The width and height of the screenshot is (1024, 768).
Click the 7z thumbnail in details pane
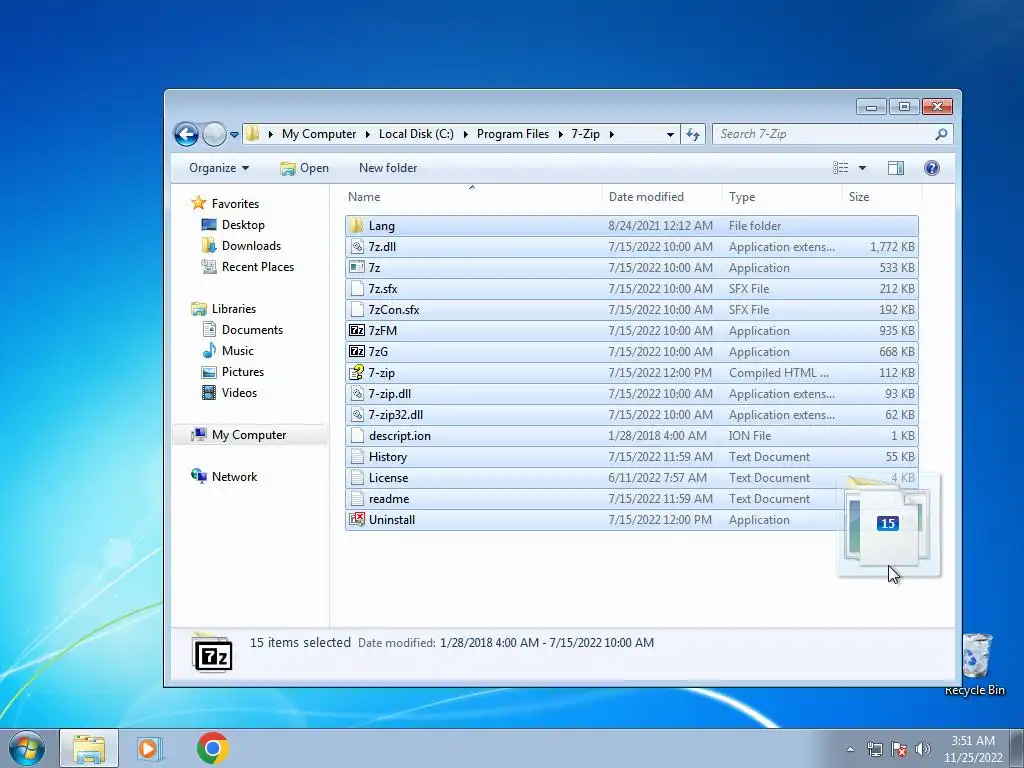tap(213, 653)
